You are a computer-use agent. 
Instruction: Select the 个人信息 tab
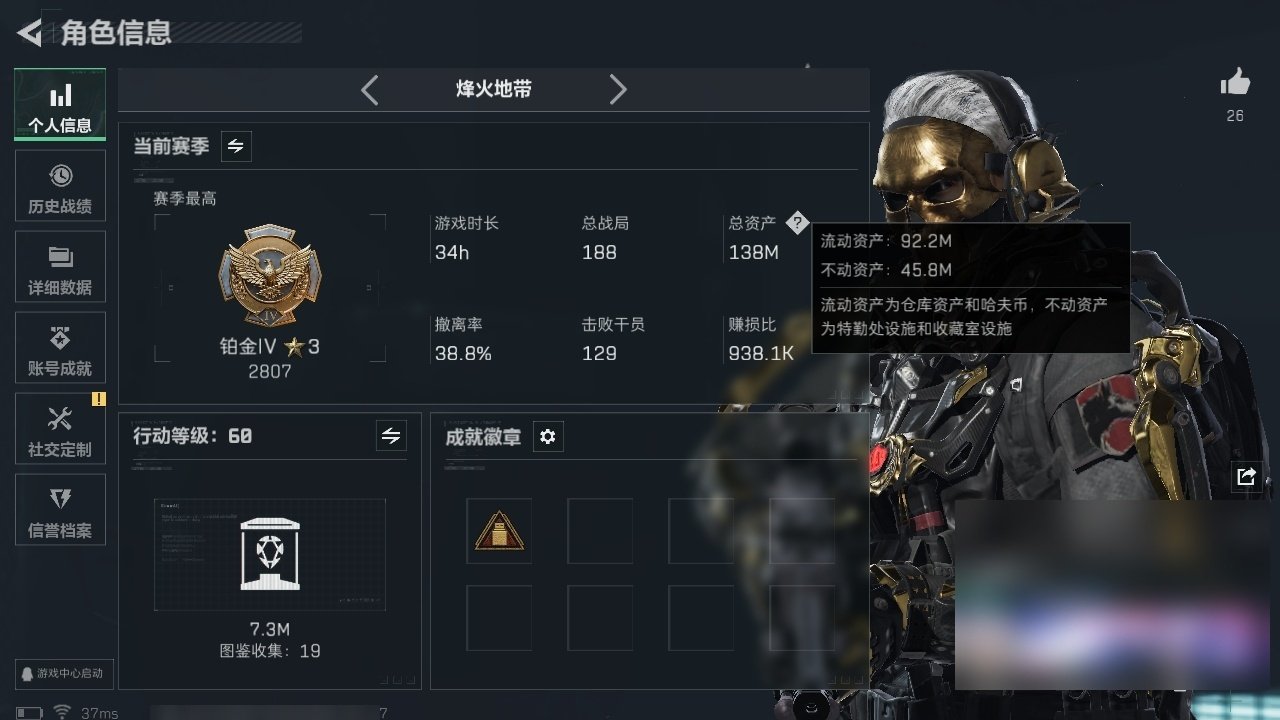pyautogui.click(x=60, y=104)
